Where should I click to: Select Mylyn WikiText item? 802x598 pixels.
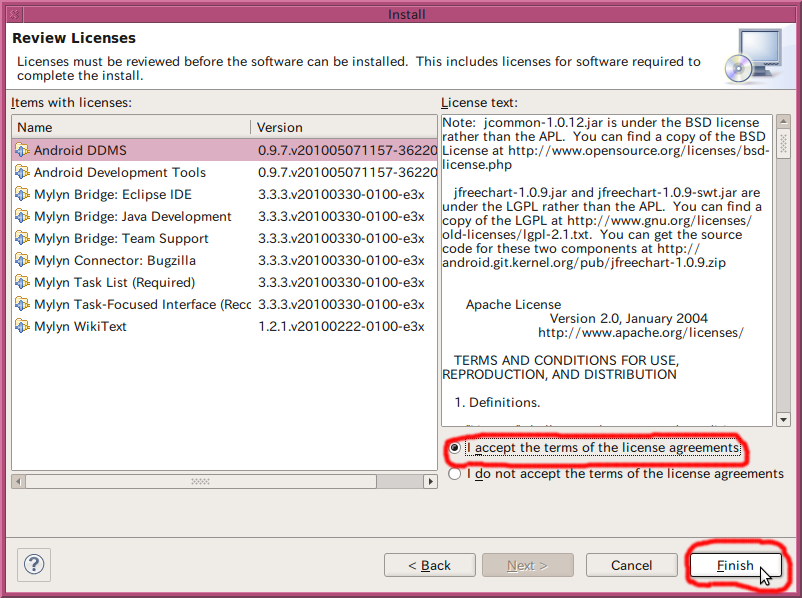pos(80,326)
